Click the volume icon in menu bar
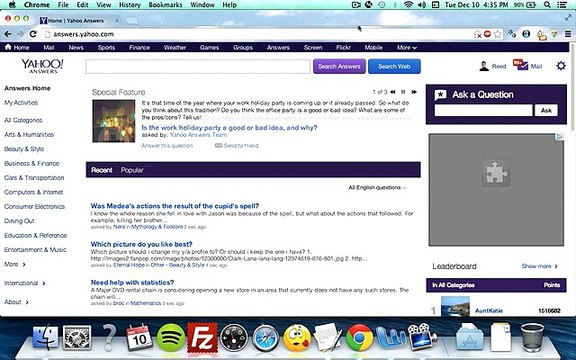This screenshot has width=576, height=360. [x=422, y=5]
